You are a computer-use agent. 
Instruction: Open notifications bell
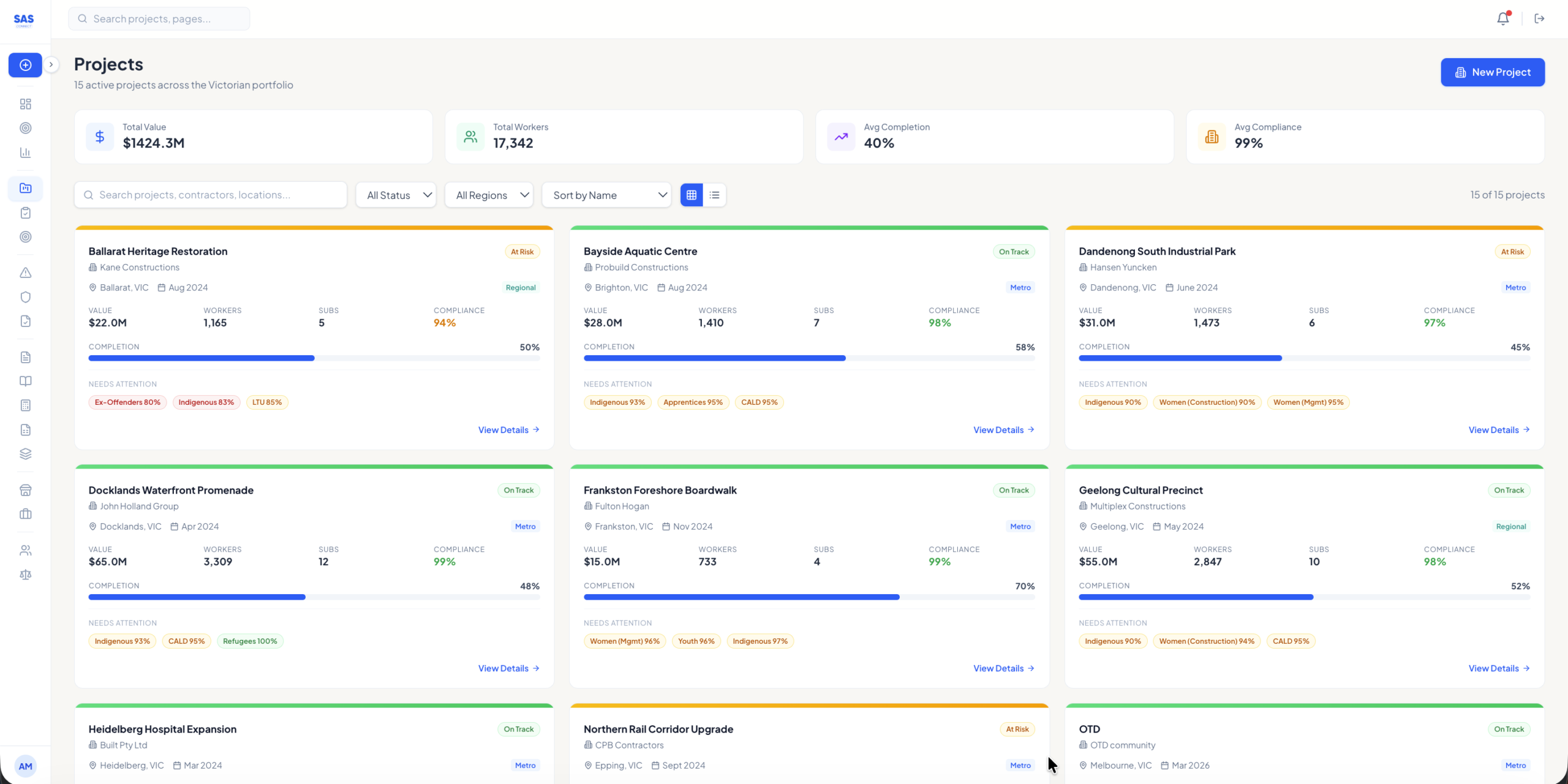(1503, 18)
